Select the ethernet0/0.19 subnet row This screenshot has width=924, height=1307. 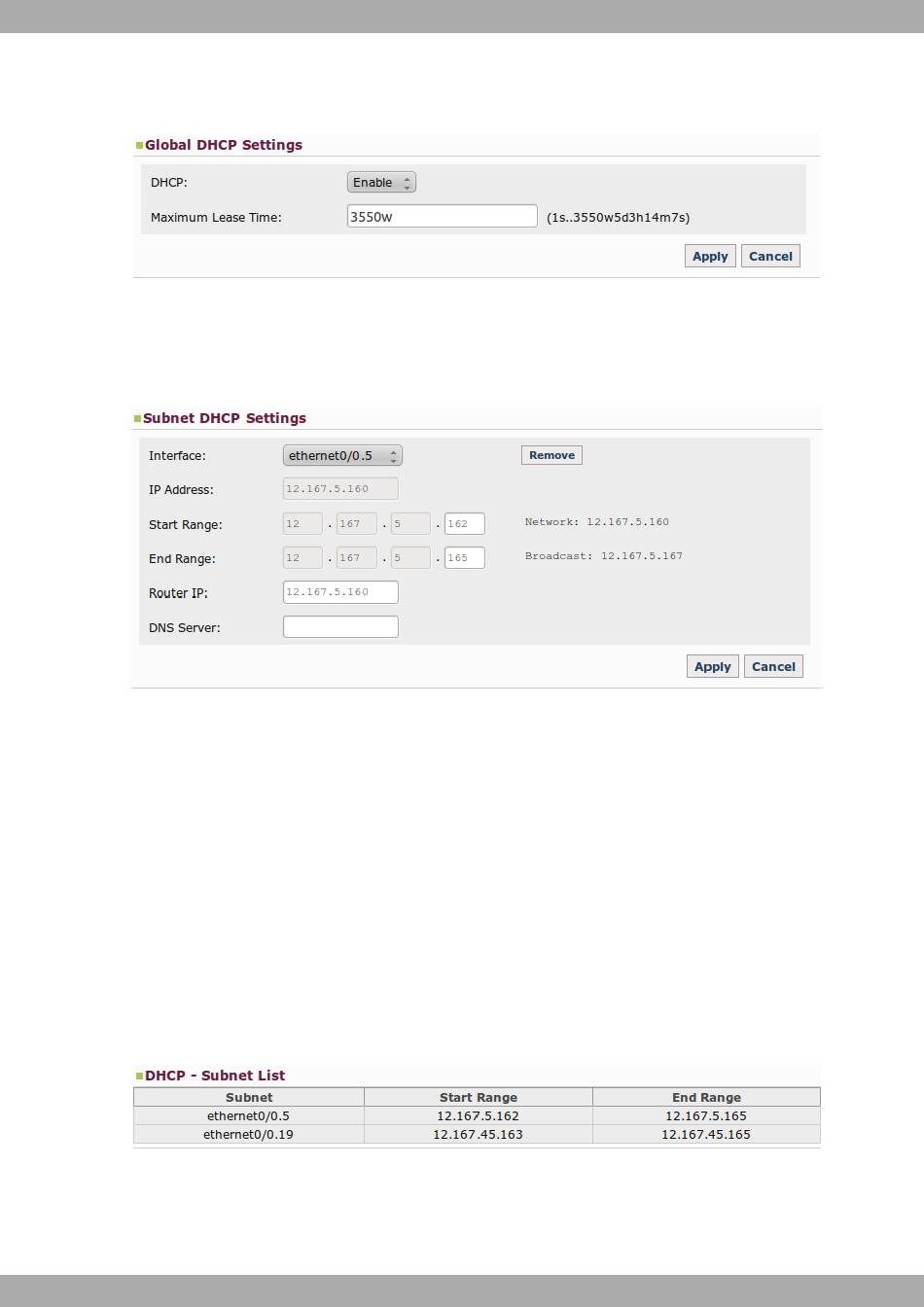pyautogui.click(x=477, y=1134)
